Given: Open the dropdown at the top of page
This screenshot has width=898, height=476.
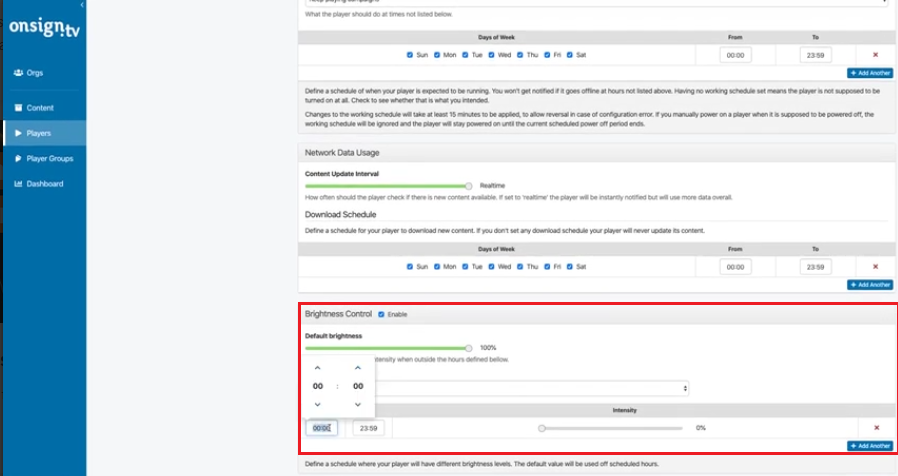Looking at the screenshot, I should point(596,3).
